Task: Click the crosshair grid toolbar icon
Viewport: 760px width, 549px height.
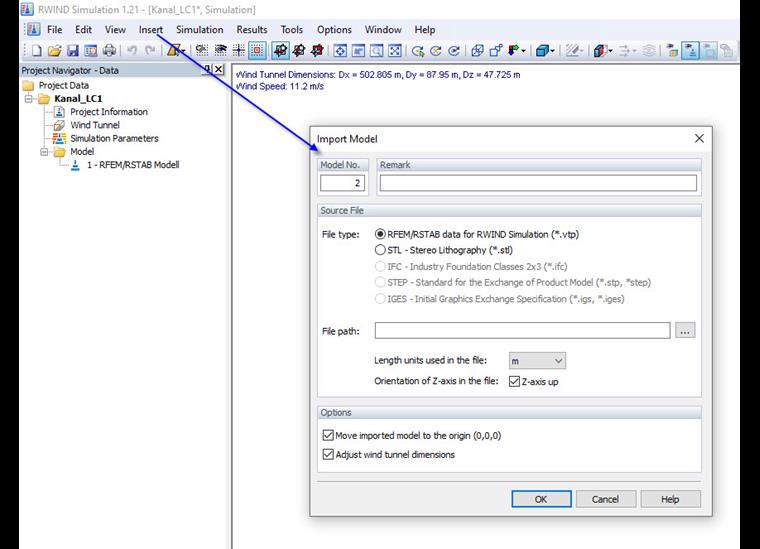Action: pos(238,50)
